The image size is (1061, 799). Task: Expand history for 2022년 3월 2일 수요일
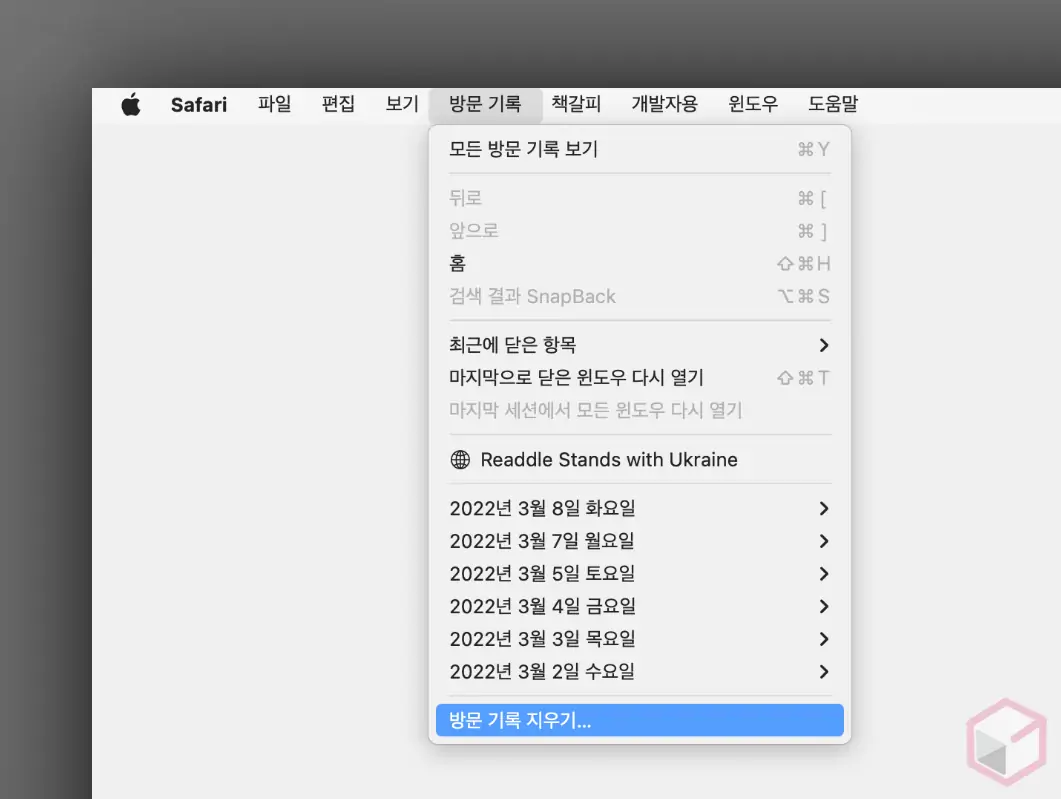[x=639, y=672]
